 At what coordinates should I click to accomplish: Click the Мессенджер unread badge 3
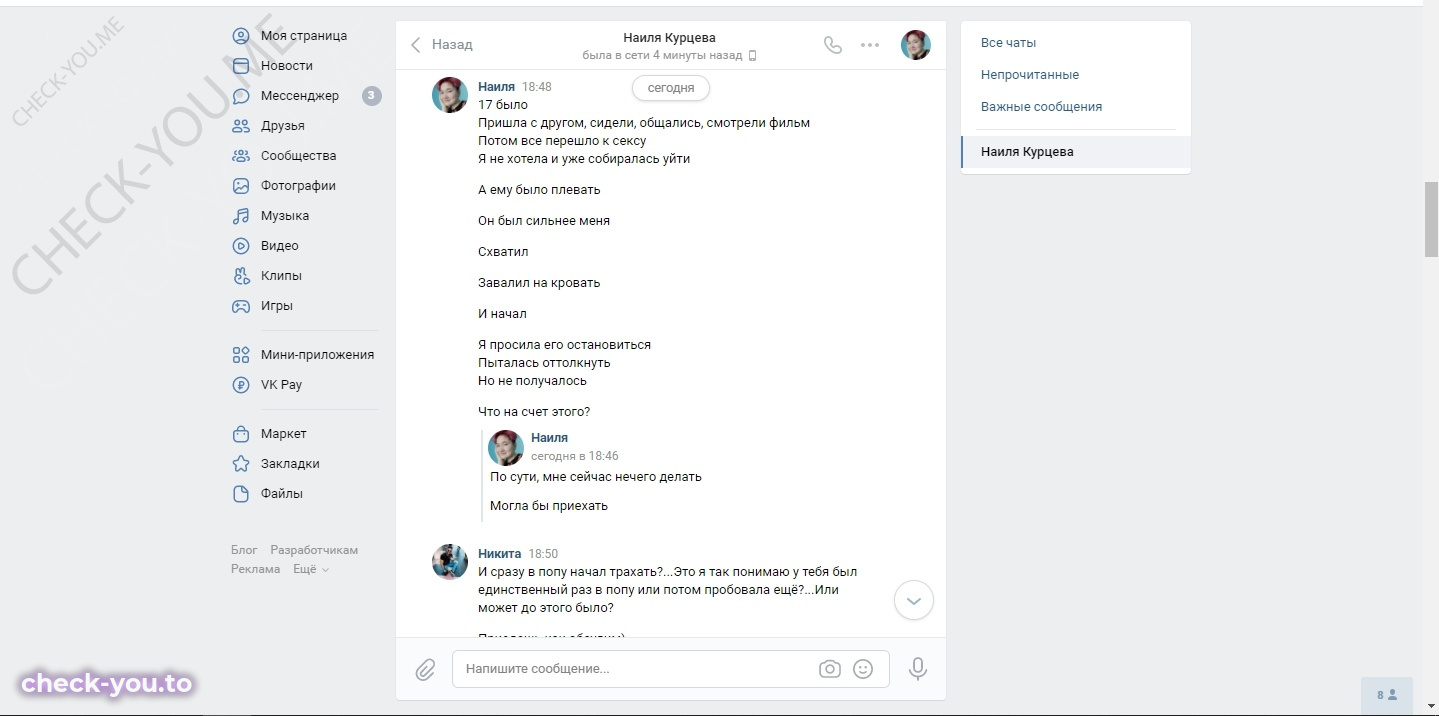point(371,96)
